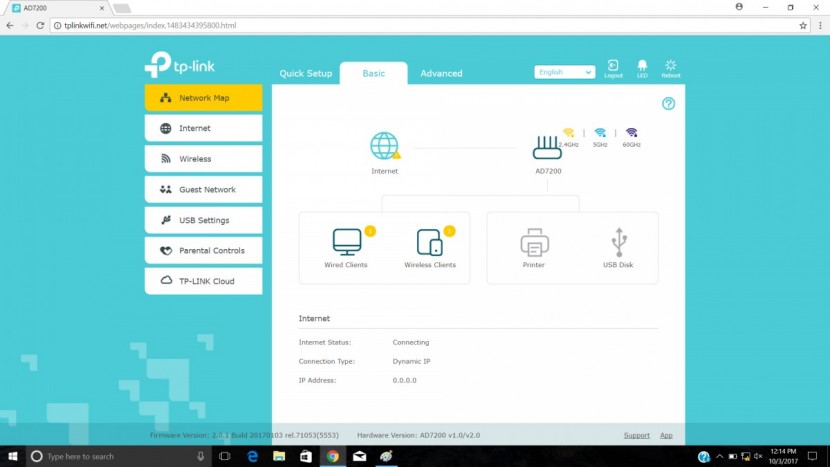This screenshot has height=467, width=830.
Task: Open the help question mark icon
Action: pos(669,104)
